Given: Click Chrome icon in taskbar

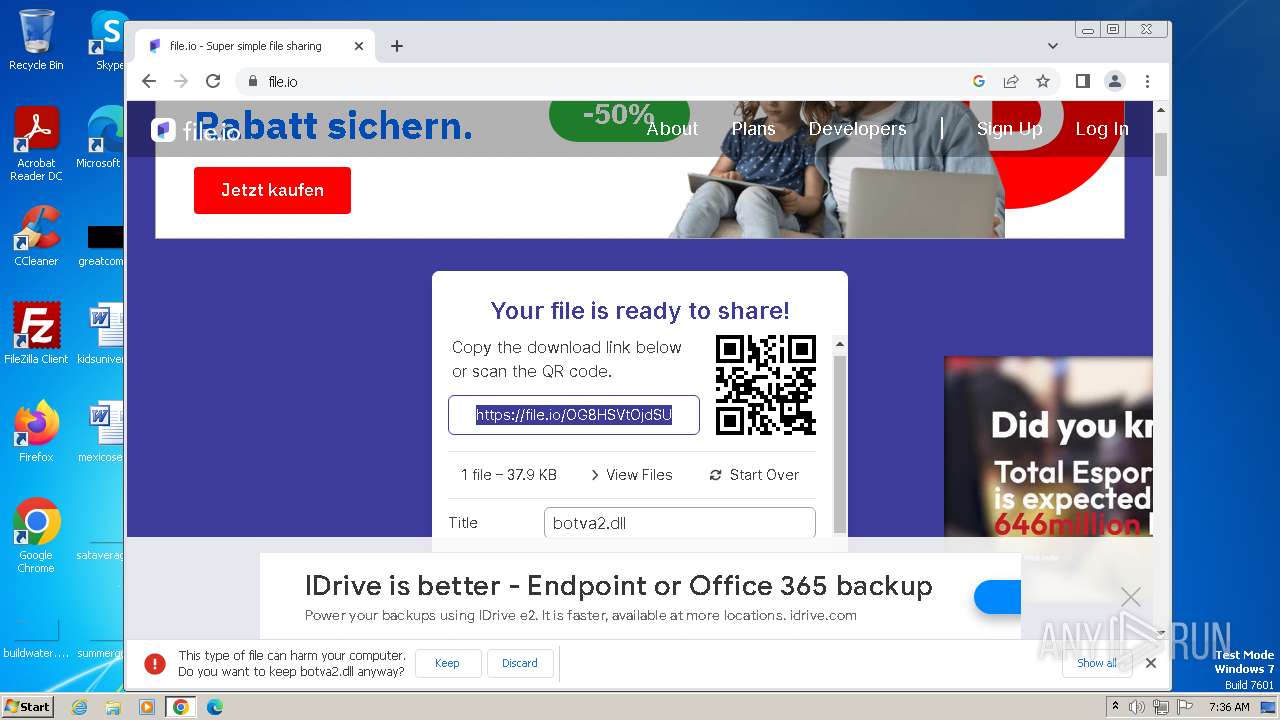Looking at the screenshot, I should [181, 707].
